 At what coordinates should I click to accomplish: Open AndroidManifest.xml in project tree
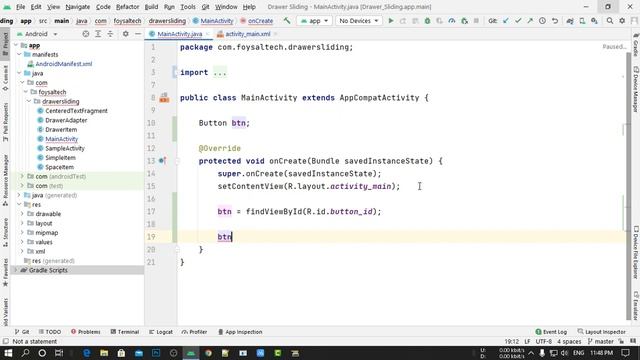pos(64,64)
